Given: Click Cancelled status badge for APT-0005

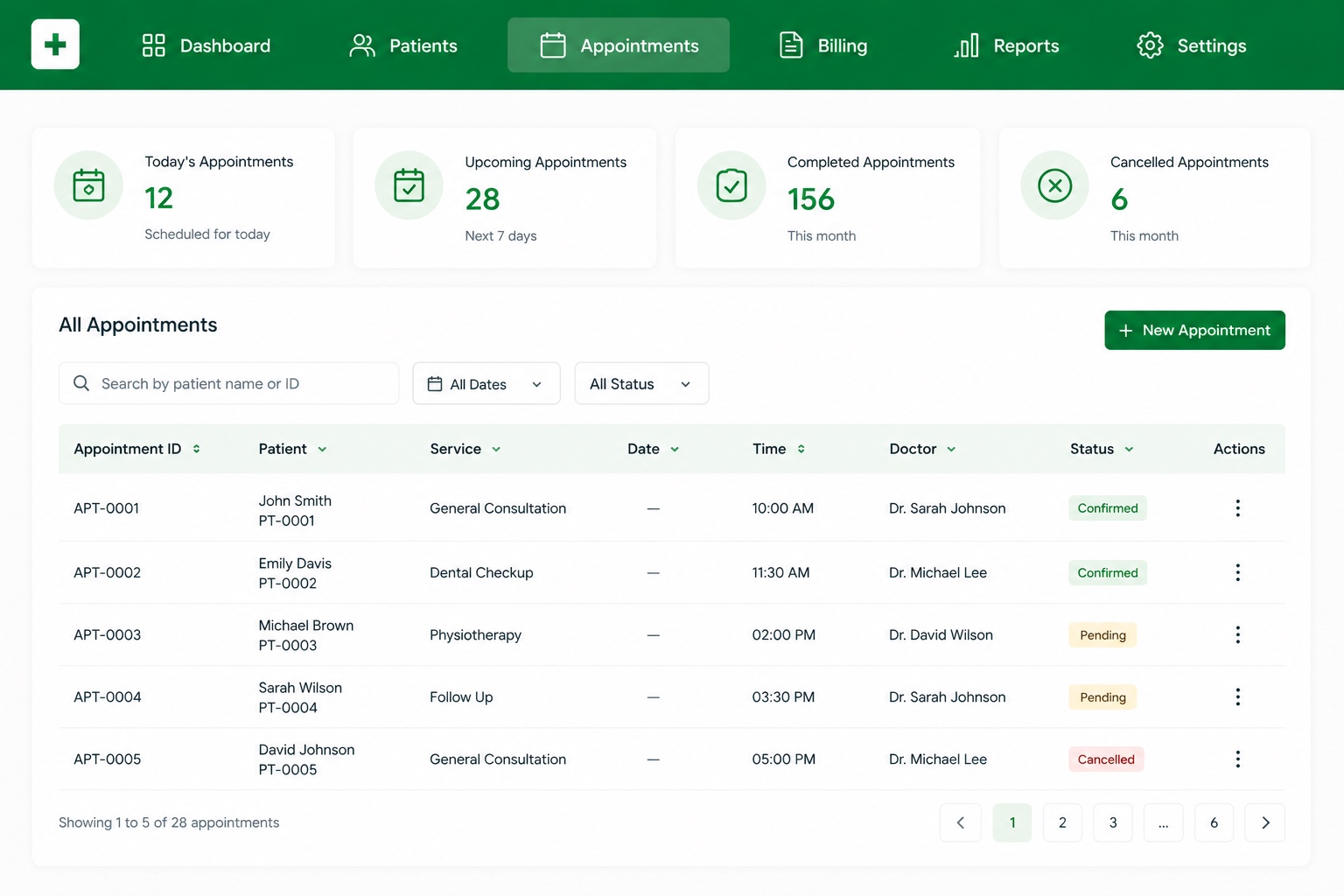Looking at the screenshot, I should click(x=1106, y=759).
